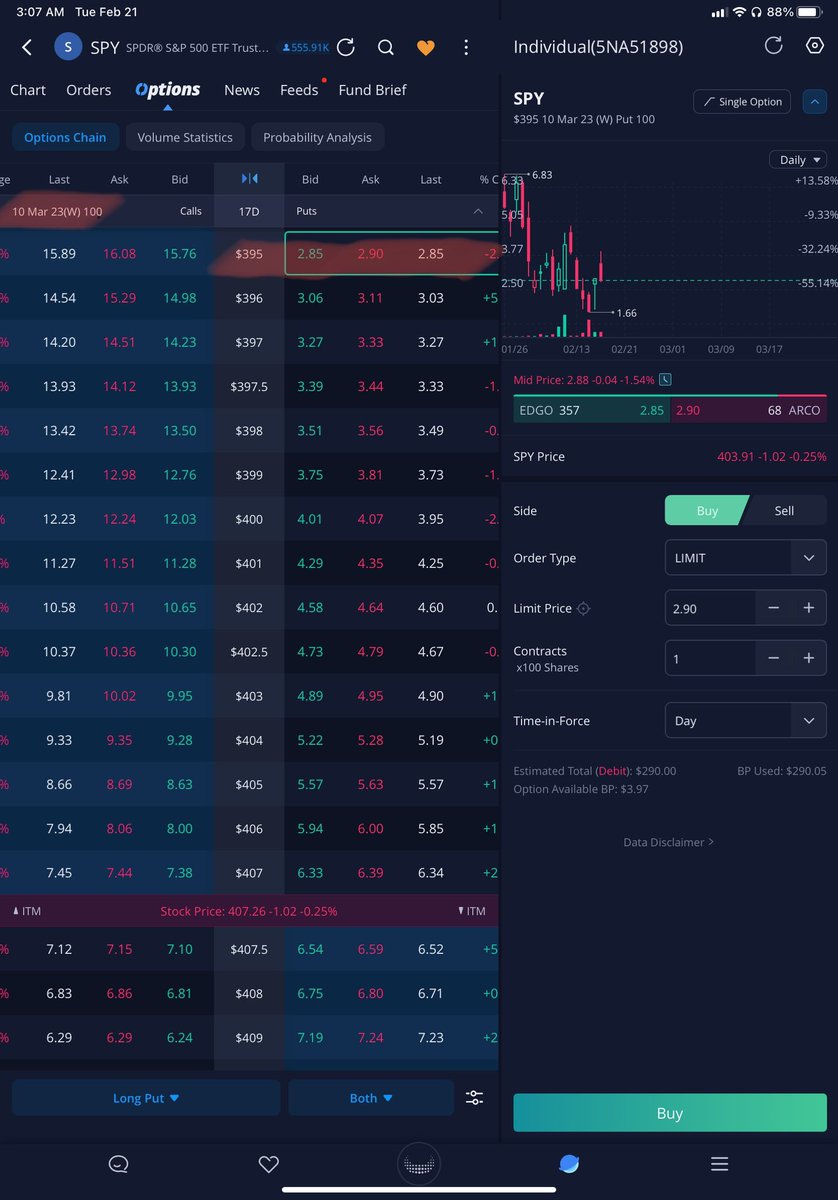
Task: Collapse the option chart panel chevron
Action: pyautogui.click(x=815, y=101)
